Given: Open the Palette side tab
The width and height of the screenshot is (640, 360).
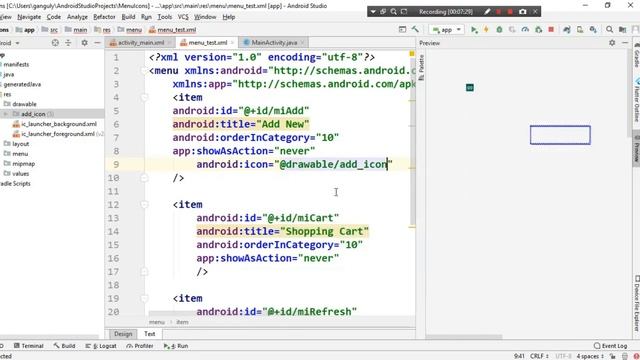Looking at the screenshot, I should 421,67.
